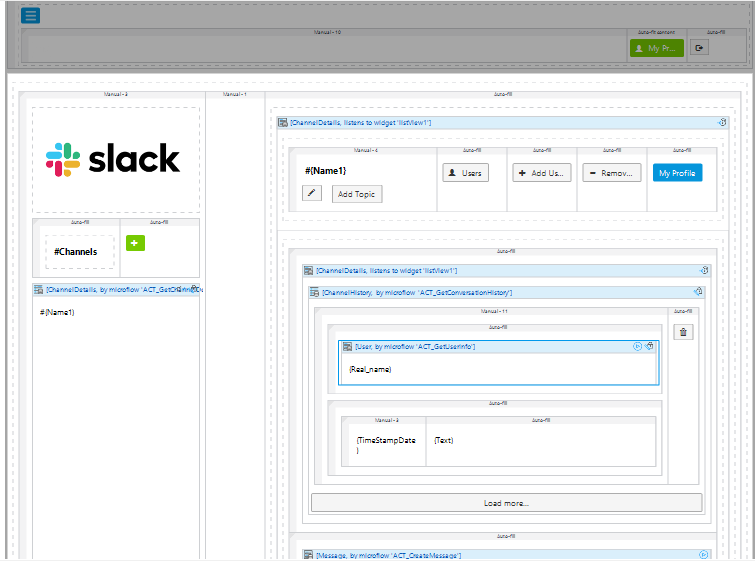Click the icon at right end of ChannelHistory header
The image size is (755, 561).
(x=698, y=291)
